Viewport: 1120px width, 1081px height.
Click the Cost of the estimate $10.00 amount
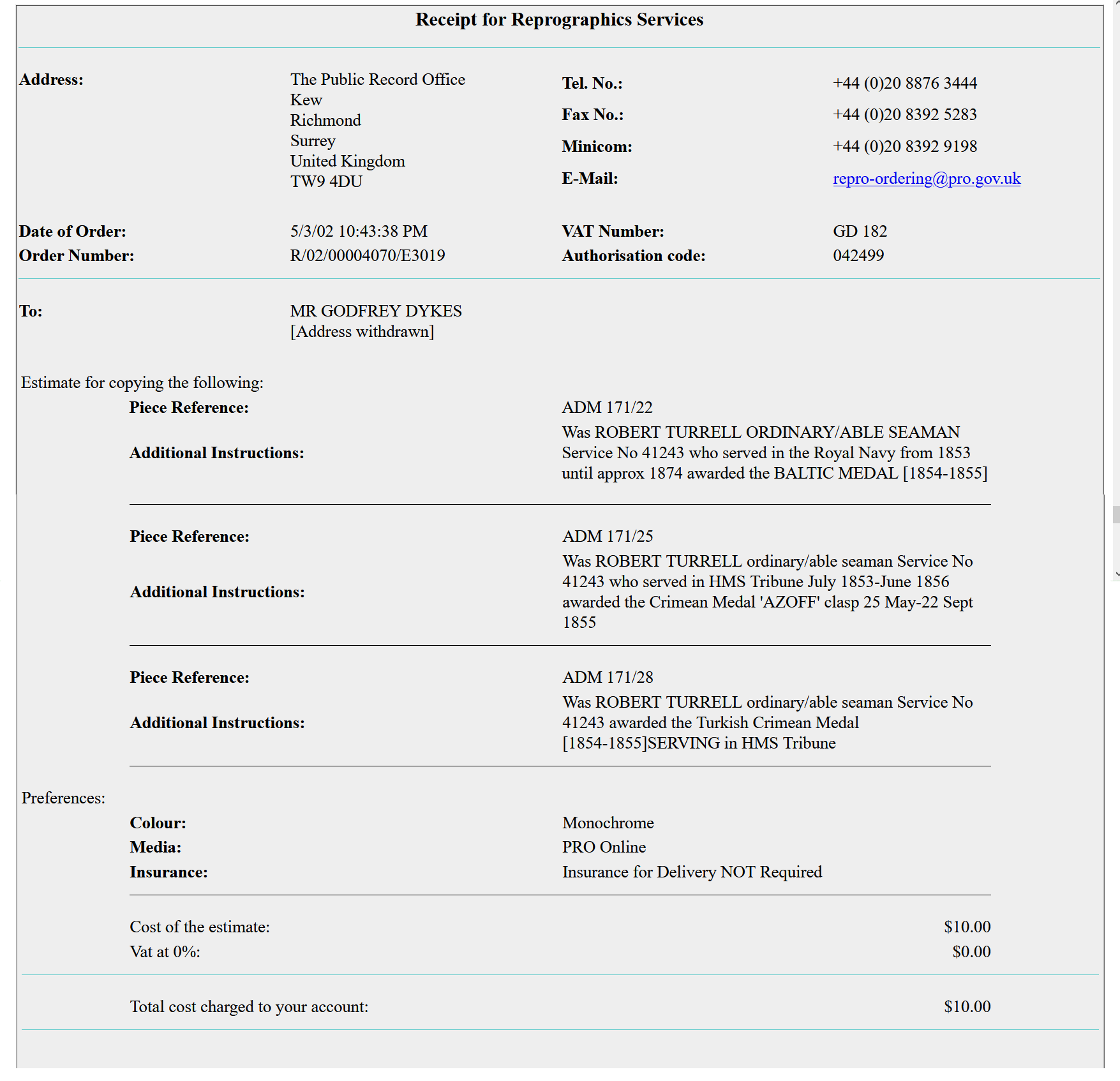pyautogui.click(x=967, y=927)
